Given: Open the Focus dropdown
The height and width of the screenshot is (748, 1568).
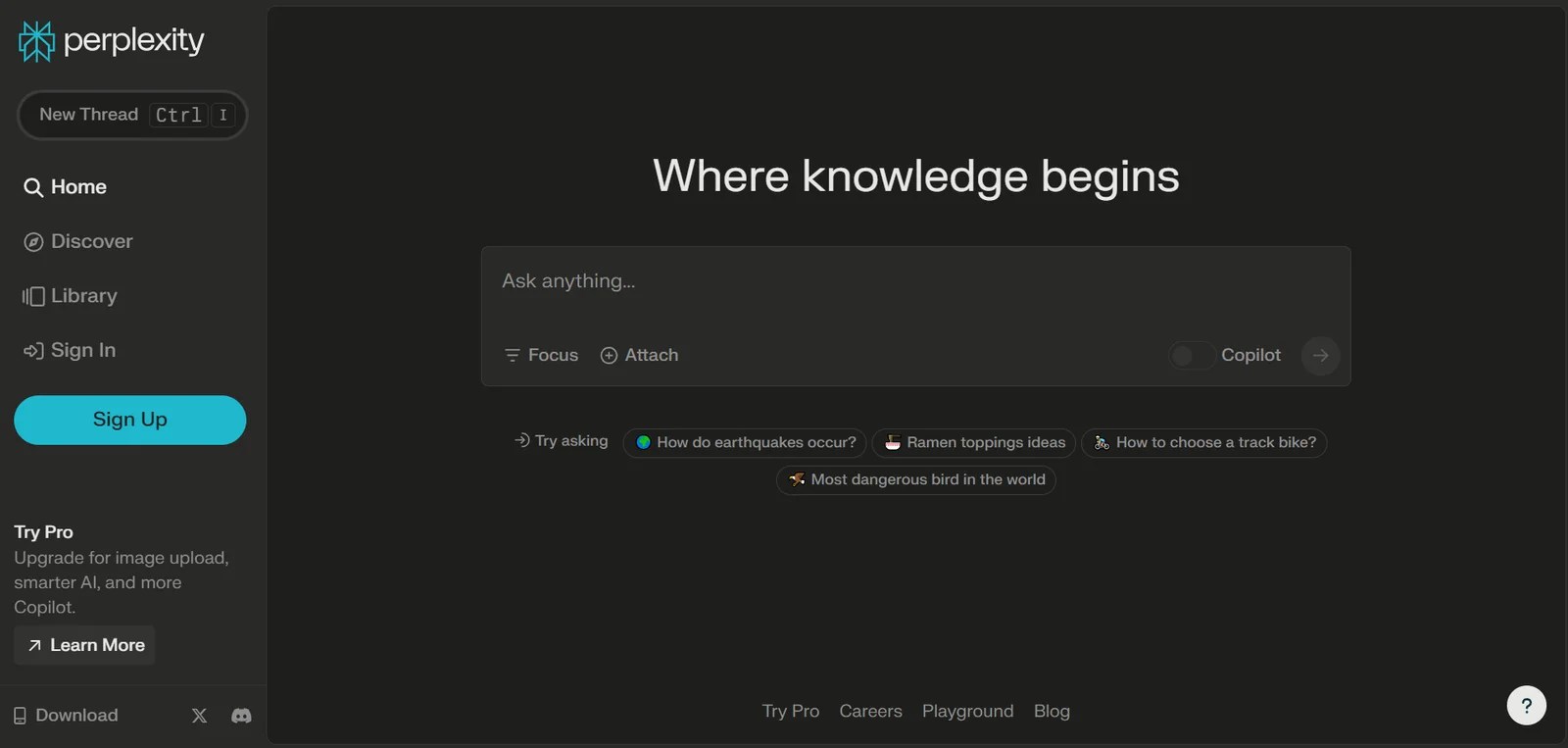Looking at the screenshot, I should coord(541,355).
